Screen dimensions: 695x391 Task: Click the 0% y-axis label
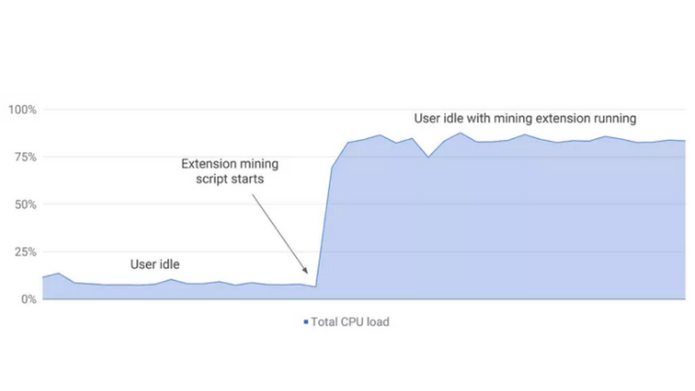pos(29,299)
